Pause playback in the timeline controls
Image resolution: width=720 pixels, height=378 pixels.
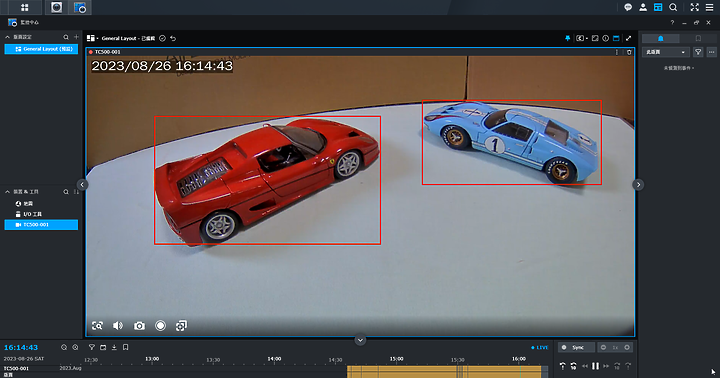596,366
